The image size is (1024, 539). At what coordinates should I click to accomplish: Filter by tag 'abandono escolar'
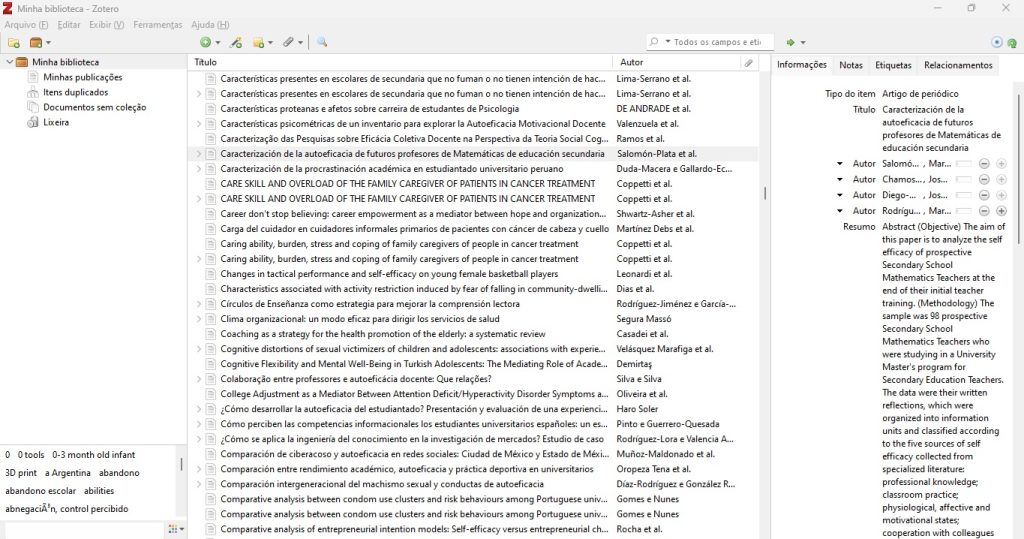pyautogui.click(x=40, y=491)
